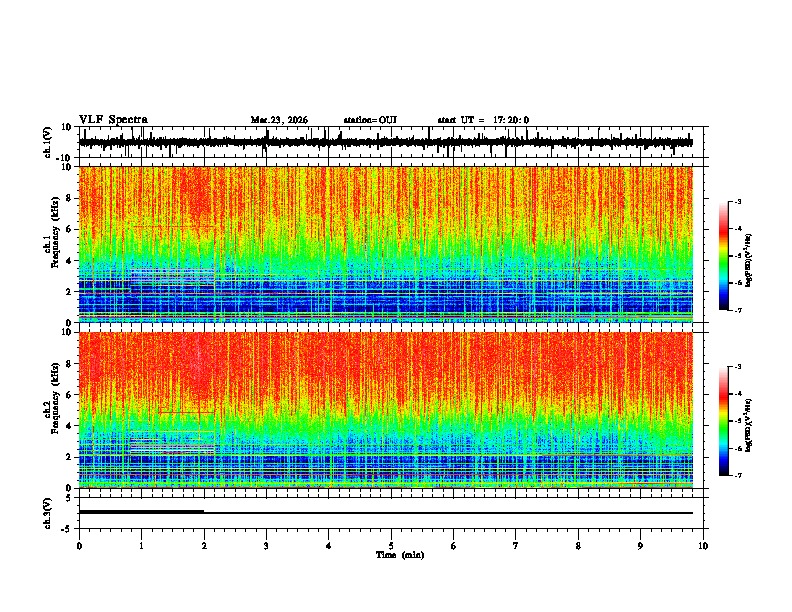Click the 'station=OUI' label

coord(370,120)
